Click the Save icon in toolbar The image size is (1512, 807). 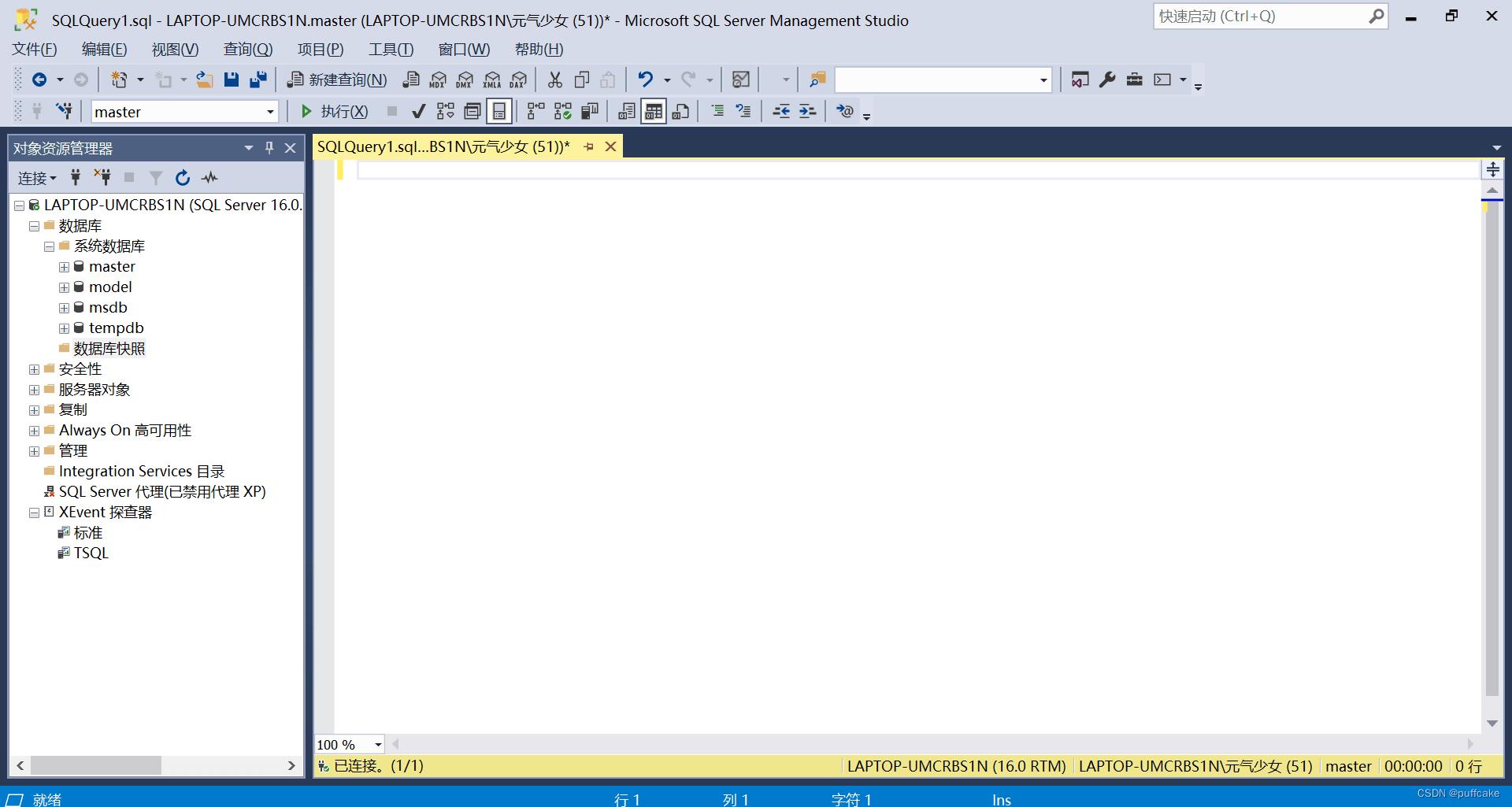pos(231,80)
